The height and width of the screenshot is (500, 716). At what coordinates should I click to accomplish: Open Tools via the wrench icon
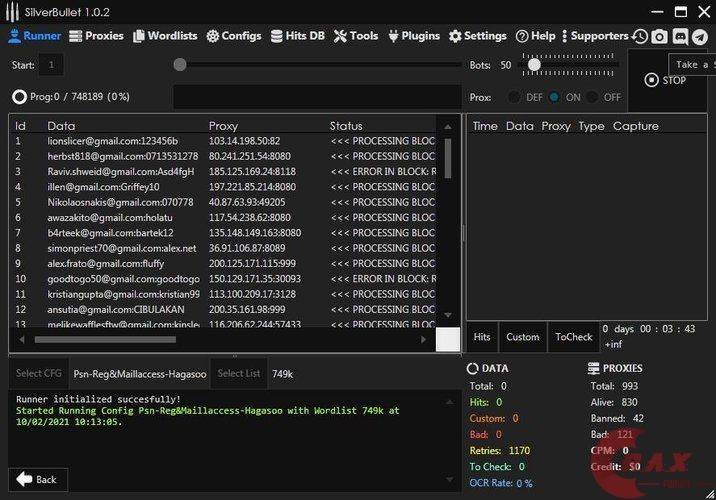click(x=340, y=36)
